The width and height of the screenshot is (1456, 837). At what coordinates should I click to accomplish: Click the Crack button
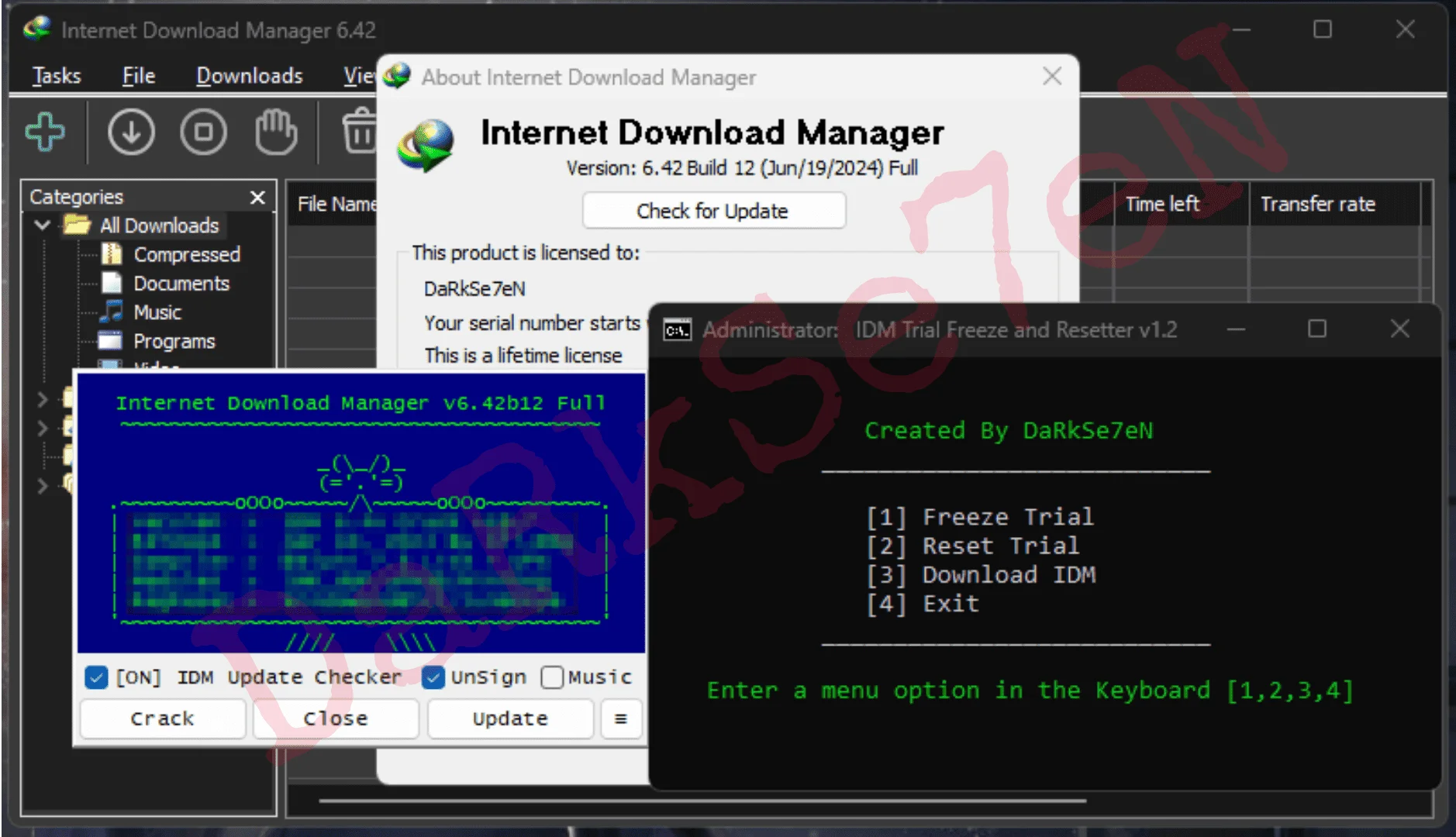coord(163,718)
